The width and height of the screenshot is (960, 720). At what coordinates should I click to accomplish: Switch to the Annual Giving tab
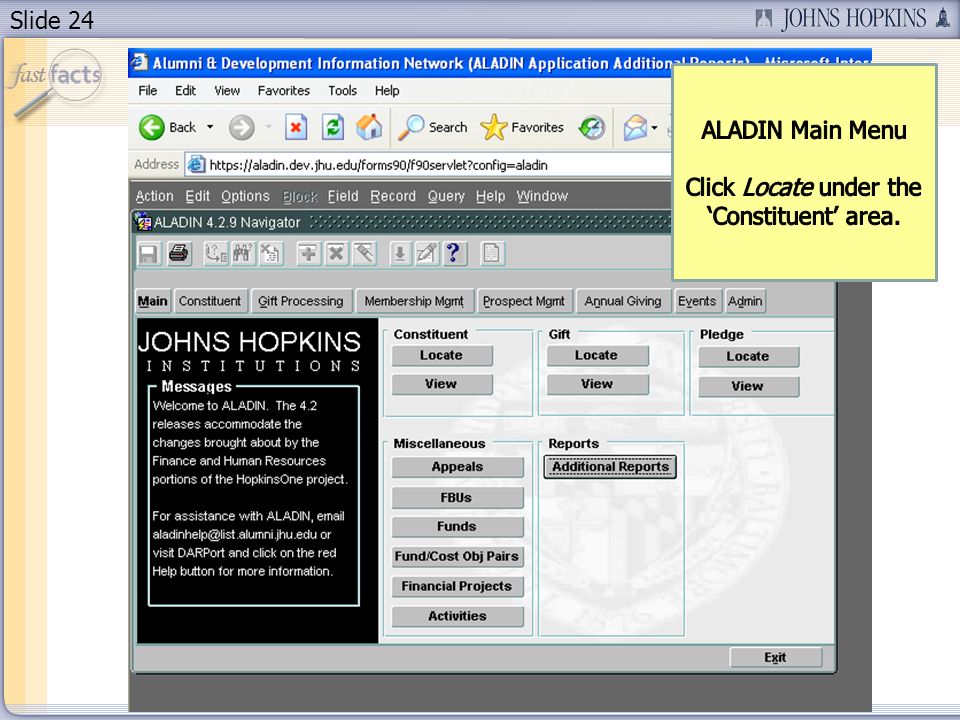[623, 301]
